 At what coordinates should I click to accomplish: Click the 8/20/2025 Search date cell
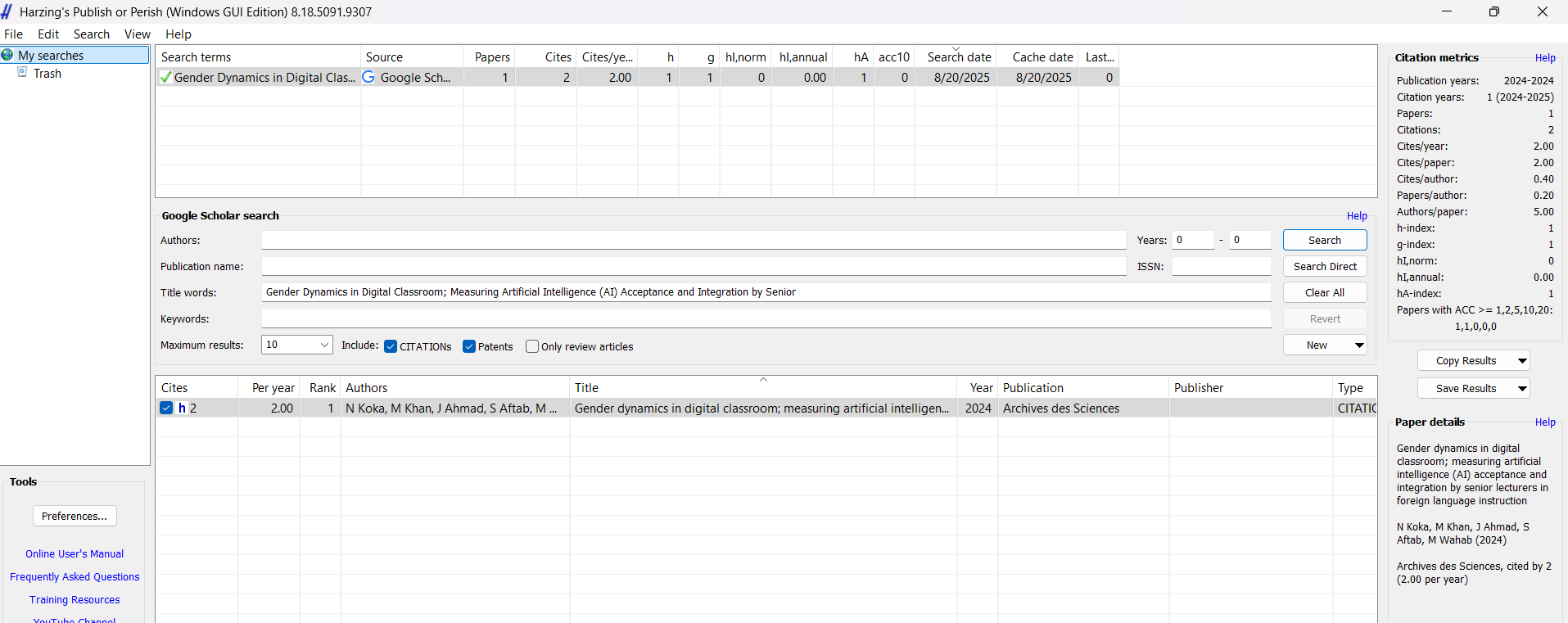click(956, 77)
